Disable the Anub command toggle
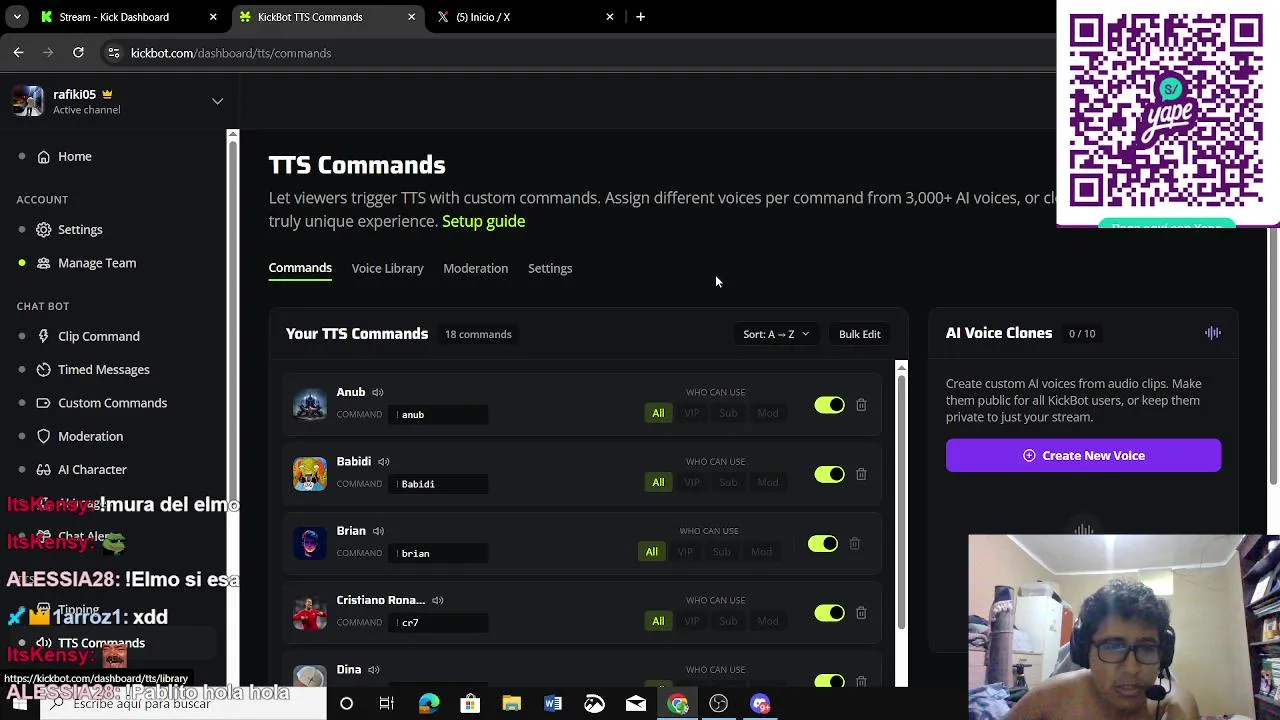This screenshot has width=1280, height=720. [829, 405]
